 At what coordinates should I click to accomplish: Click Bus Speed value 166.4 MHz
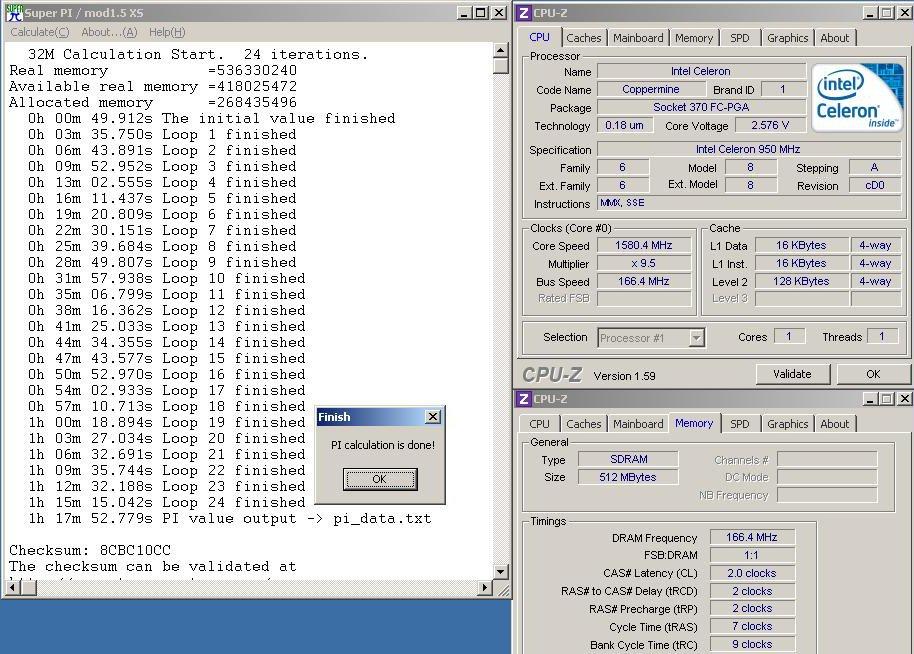click(x=644, y=282)
